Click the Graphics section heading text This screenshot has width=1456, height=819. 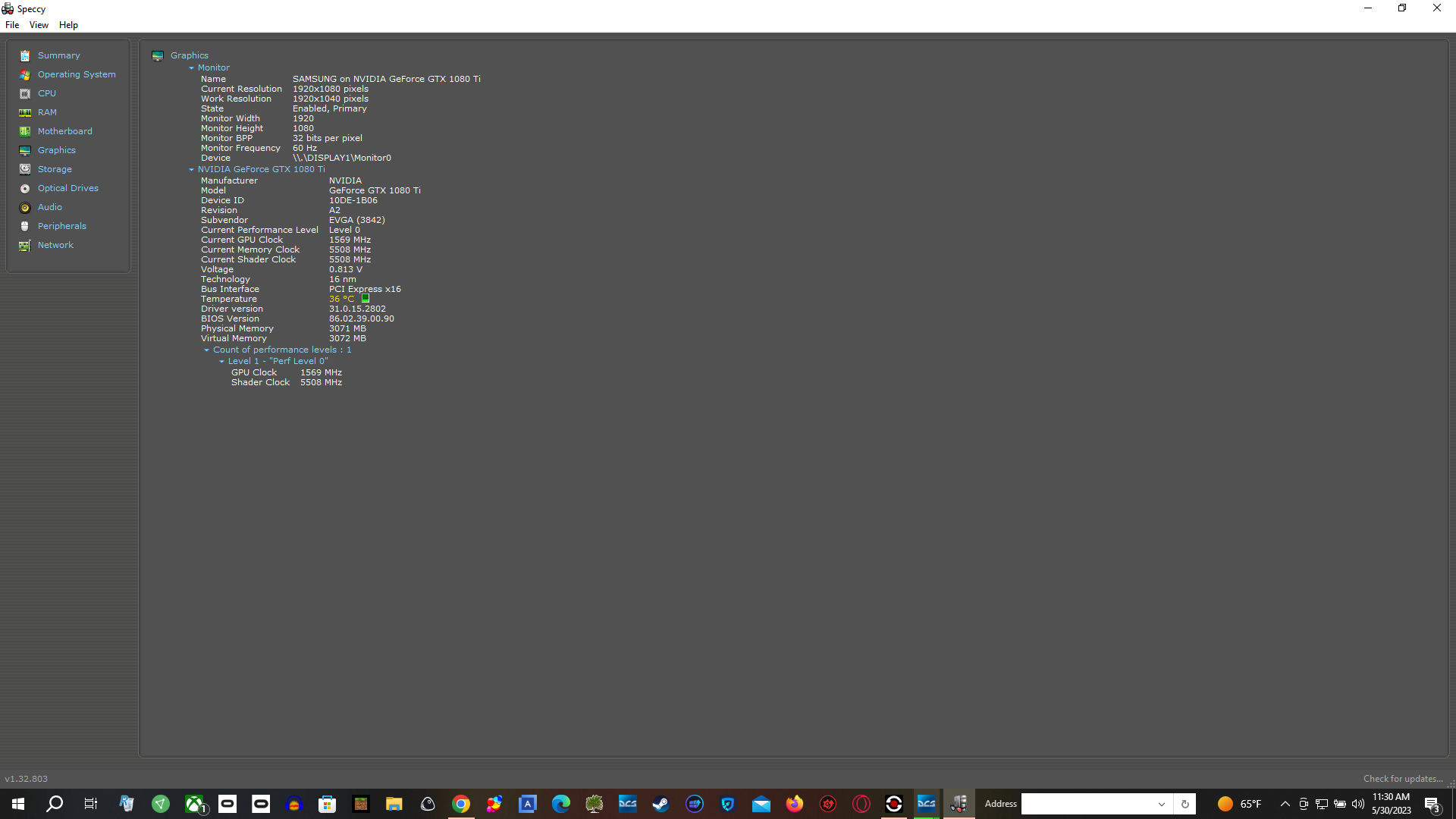click(190, 55)
